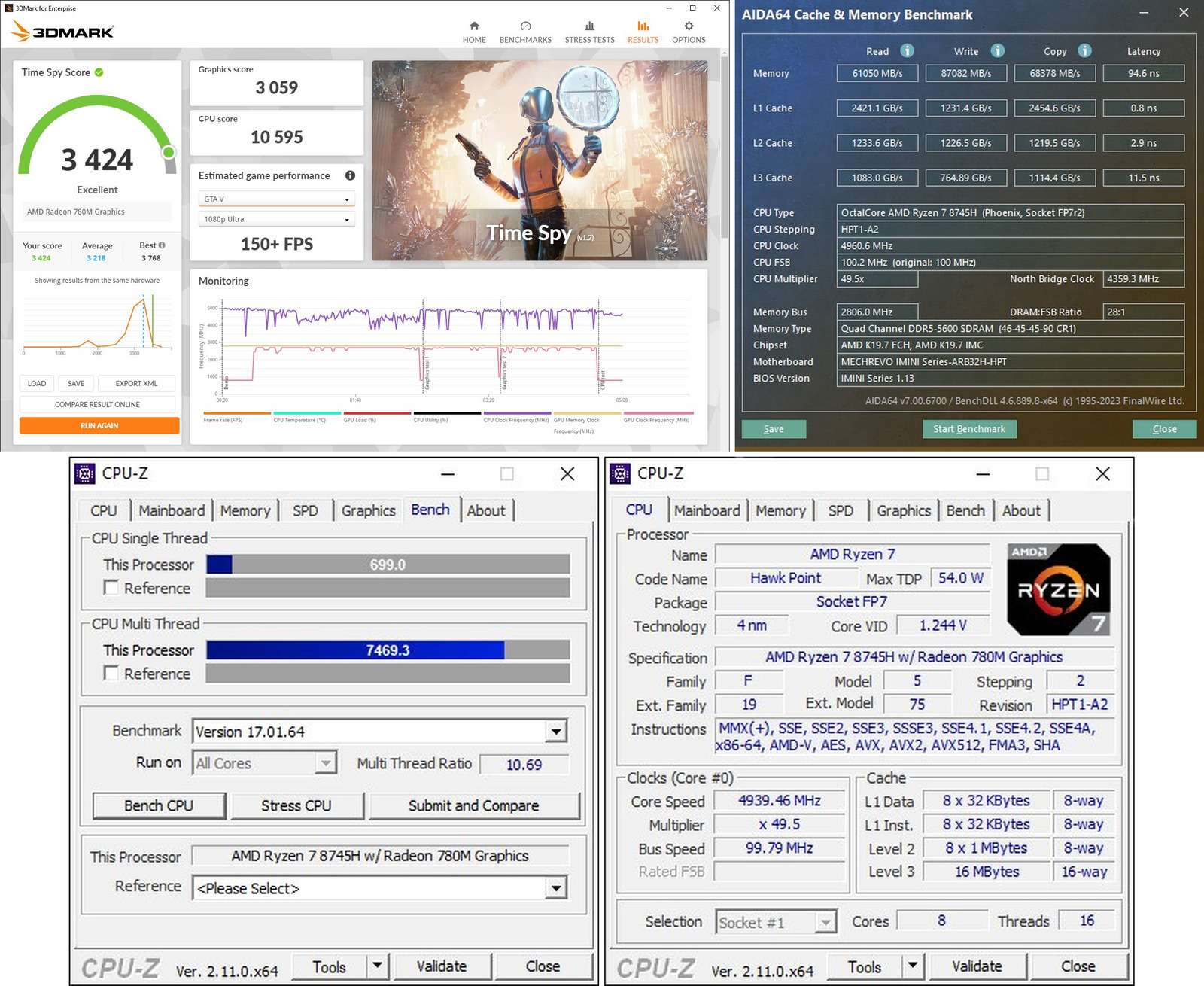This screenshot has height=986, width=1204.
Task: Click the orange Run Again button
Action: point(99,426)
